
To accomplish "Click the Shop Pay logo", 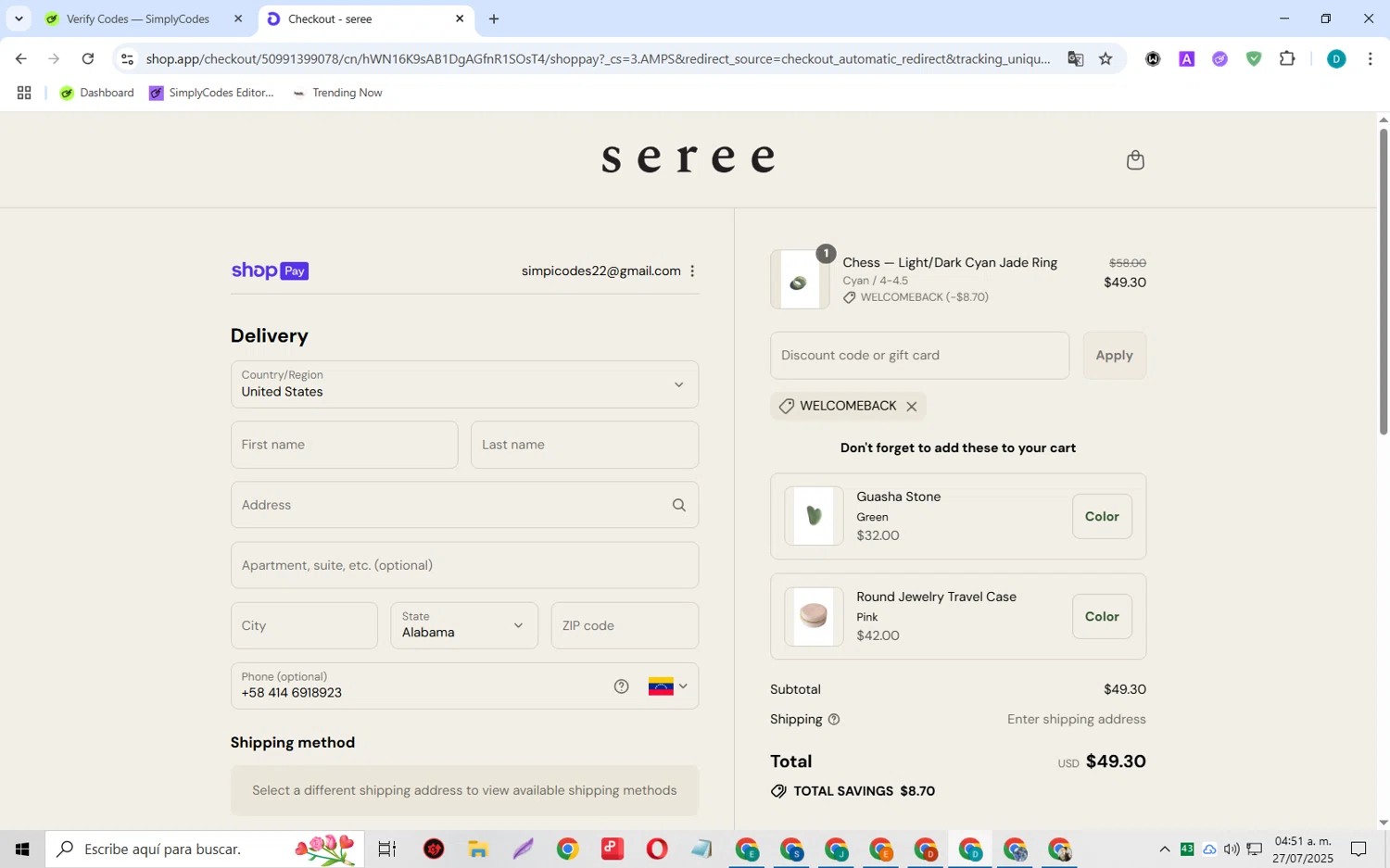I will [x=270, y=270].
